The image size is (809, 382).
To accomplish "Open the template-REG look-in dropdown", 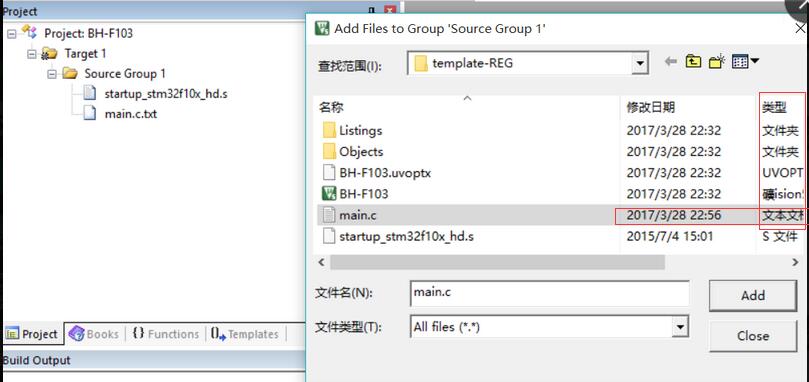I will coord(640,63).
